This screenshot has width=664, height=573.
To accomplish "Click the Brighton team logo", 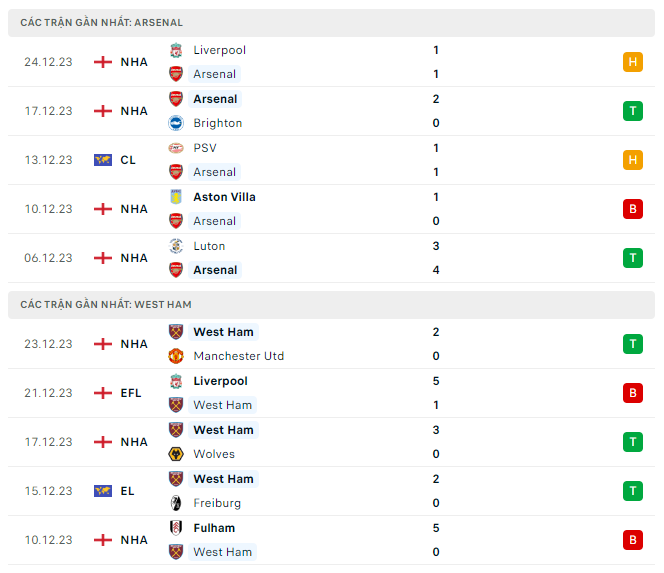I will click(176, 123).
